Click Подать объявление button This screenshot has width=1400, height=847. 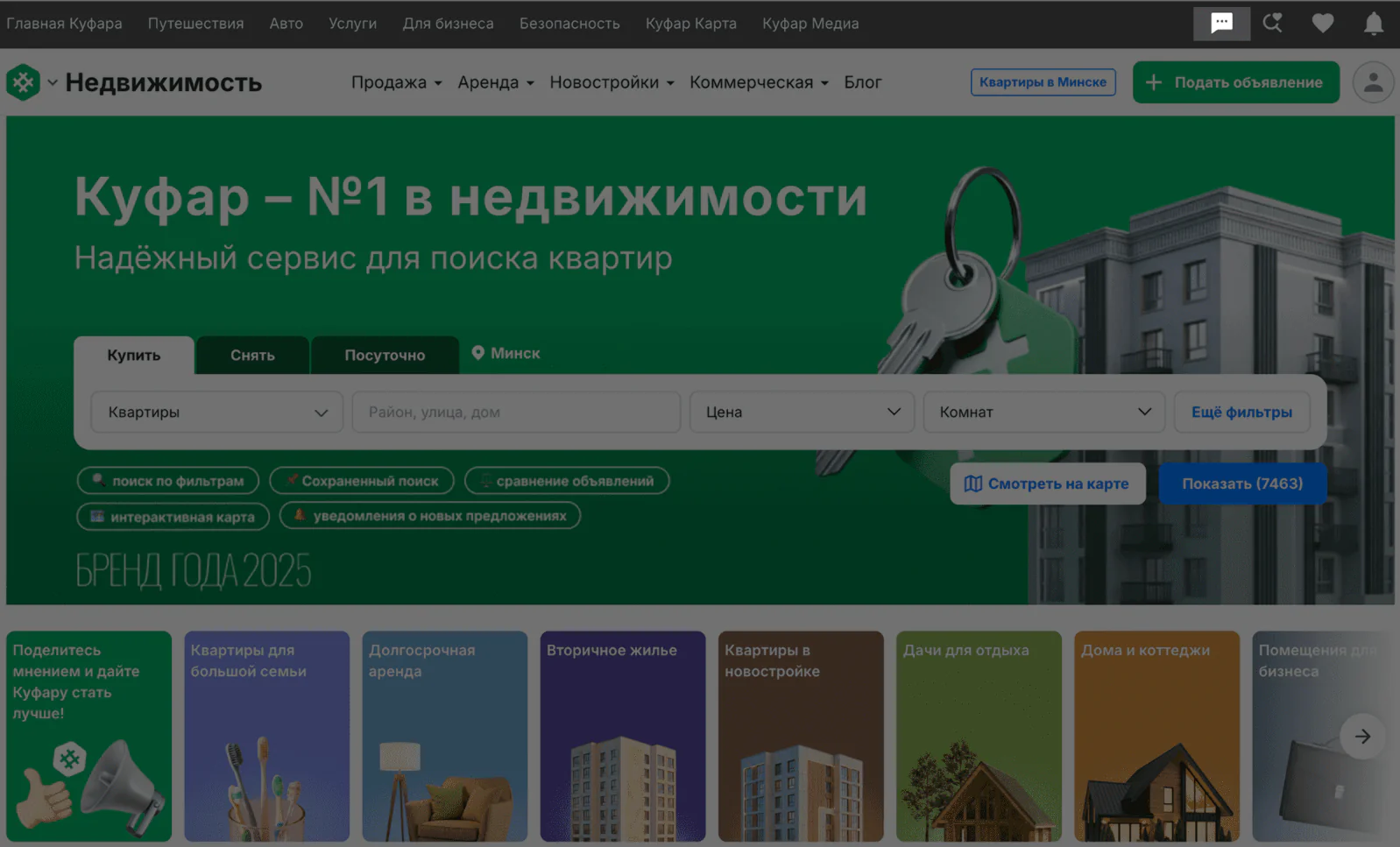point(1235,82)
